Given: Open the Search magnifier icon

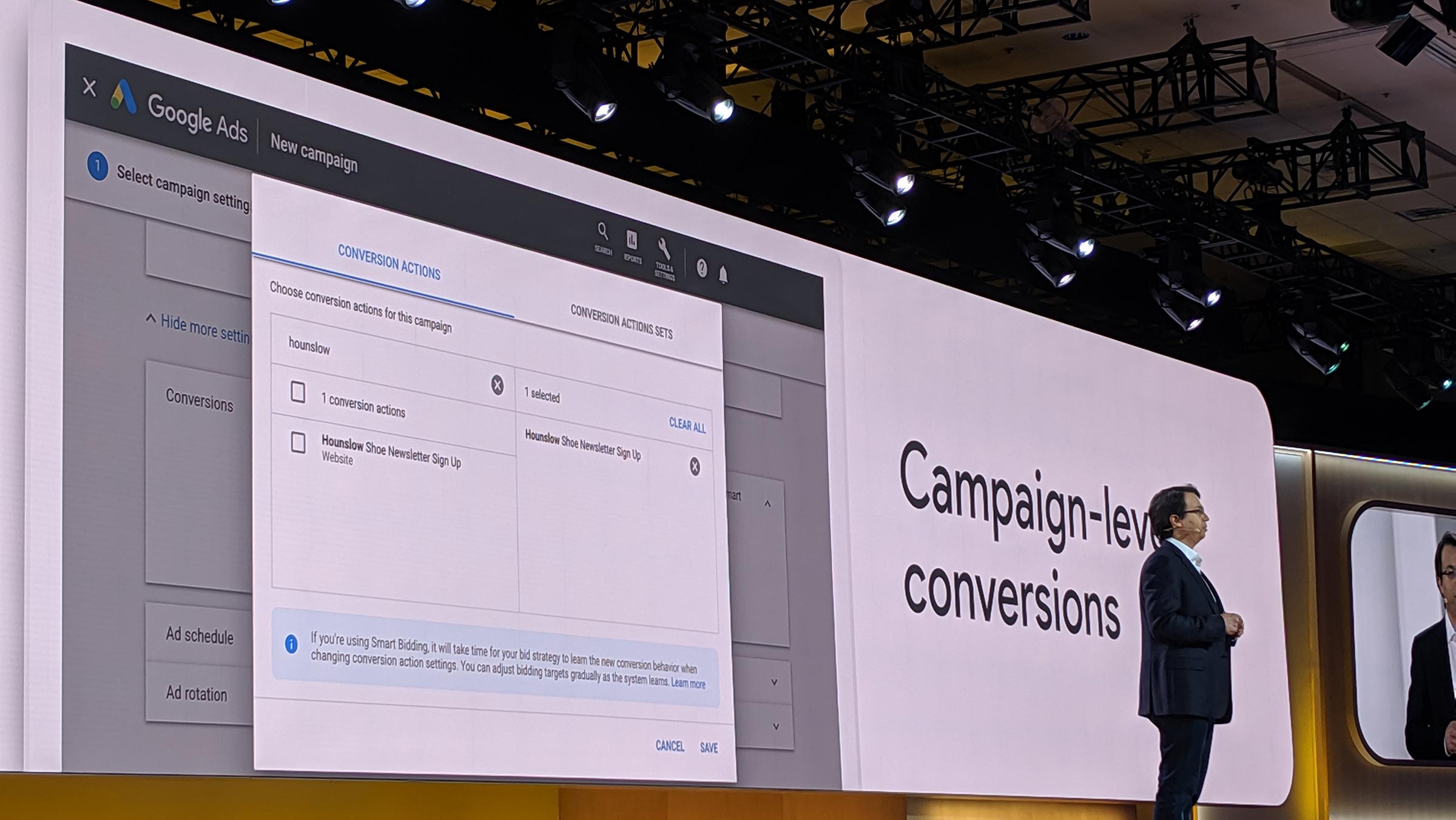Looking at the screenshot, I should (x=602, y=231).
